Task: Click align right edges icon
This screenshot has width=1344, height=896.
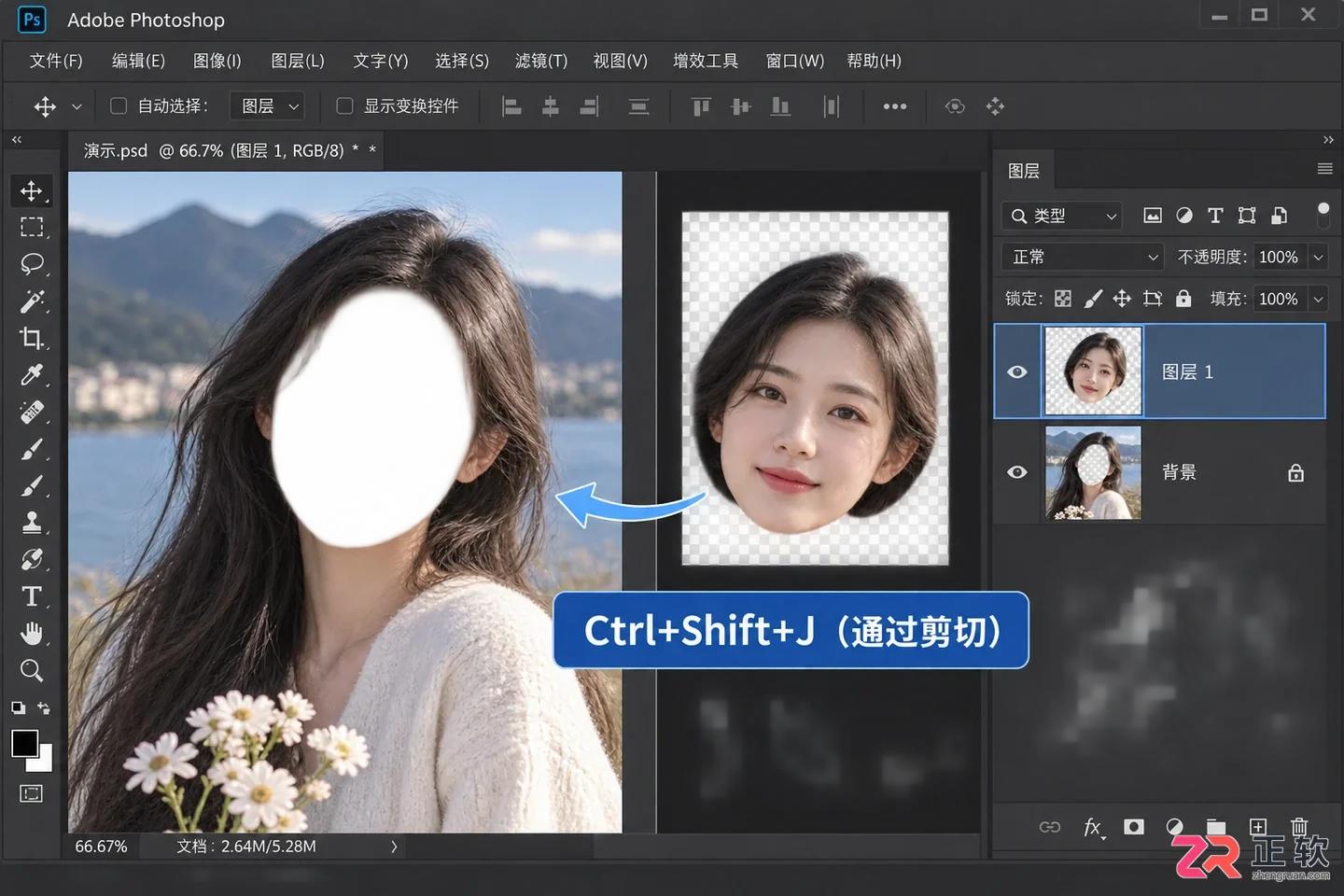Action: coord(589,106)
